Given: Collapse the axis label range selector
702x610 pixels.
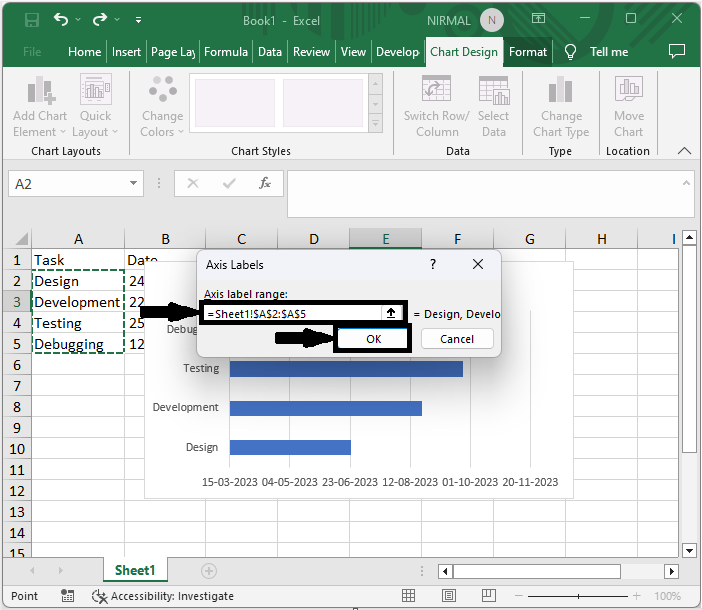Looking at the screenshot, I should (x=391, y=313).
